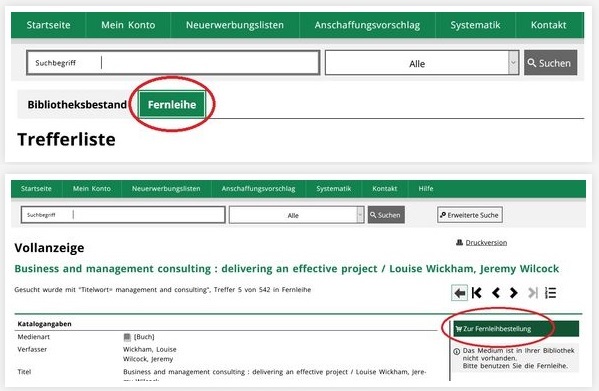
Task: Click the upper Suchen button
Action: 550,63
